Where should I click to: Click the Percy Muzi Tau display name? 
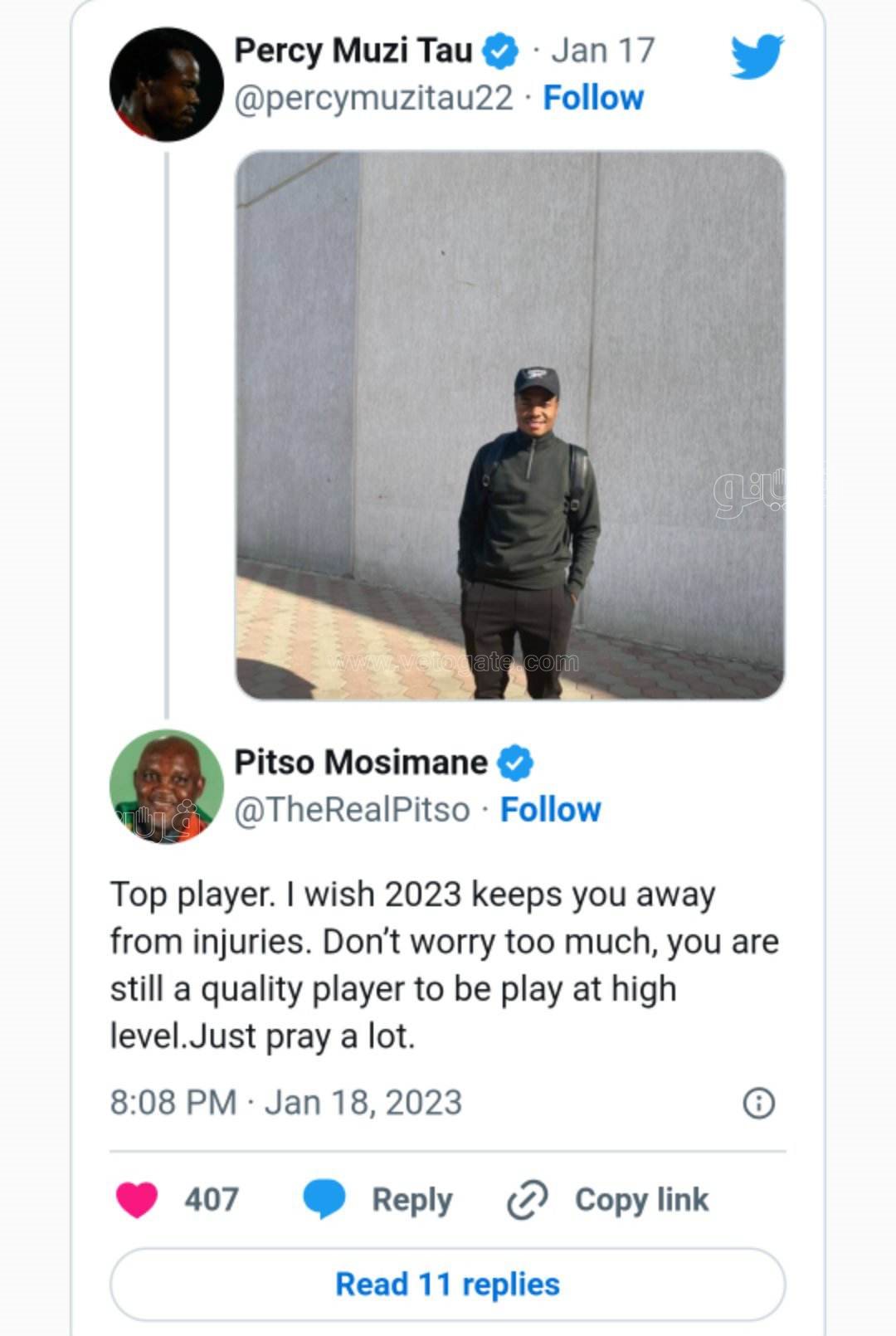click(353, 51)
